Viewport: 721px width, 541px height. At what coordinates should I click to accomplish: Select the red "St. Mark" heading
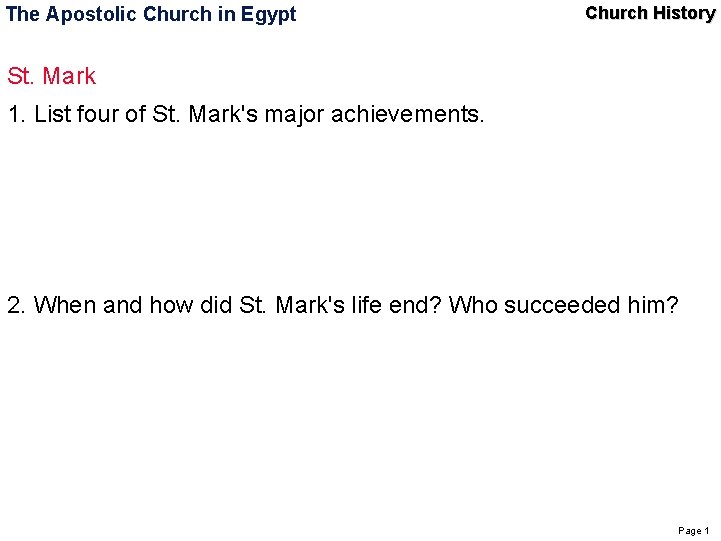[52, 76]
